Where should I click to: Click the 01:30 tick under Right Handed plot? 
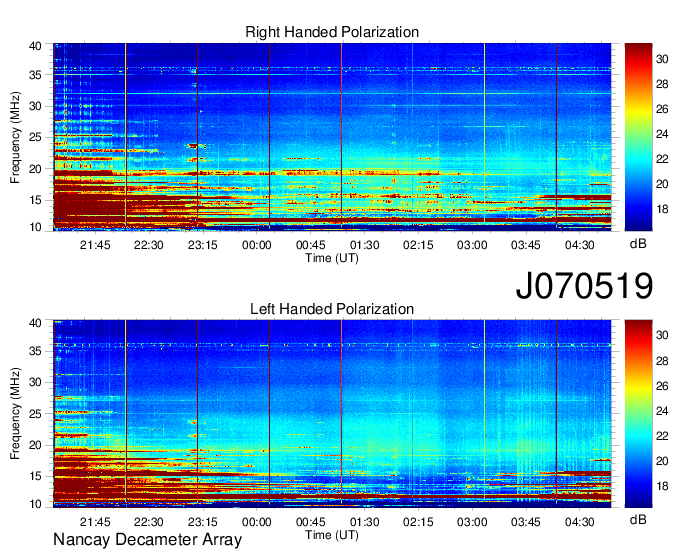click(x=364, y=245)
